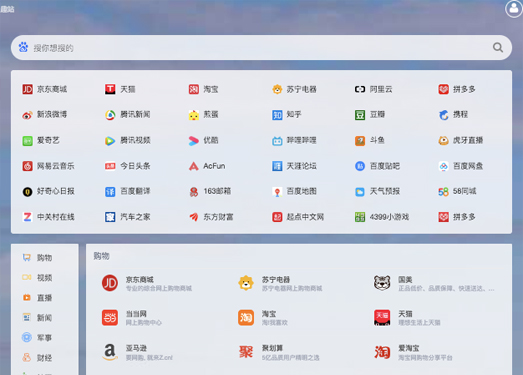
Task: Select 购物 in the sidebar categories
Action: tap(37, 258)
